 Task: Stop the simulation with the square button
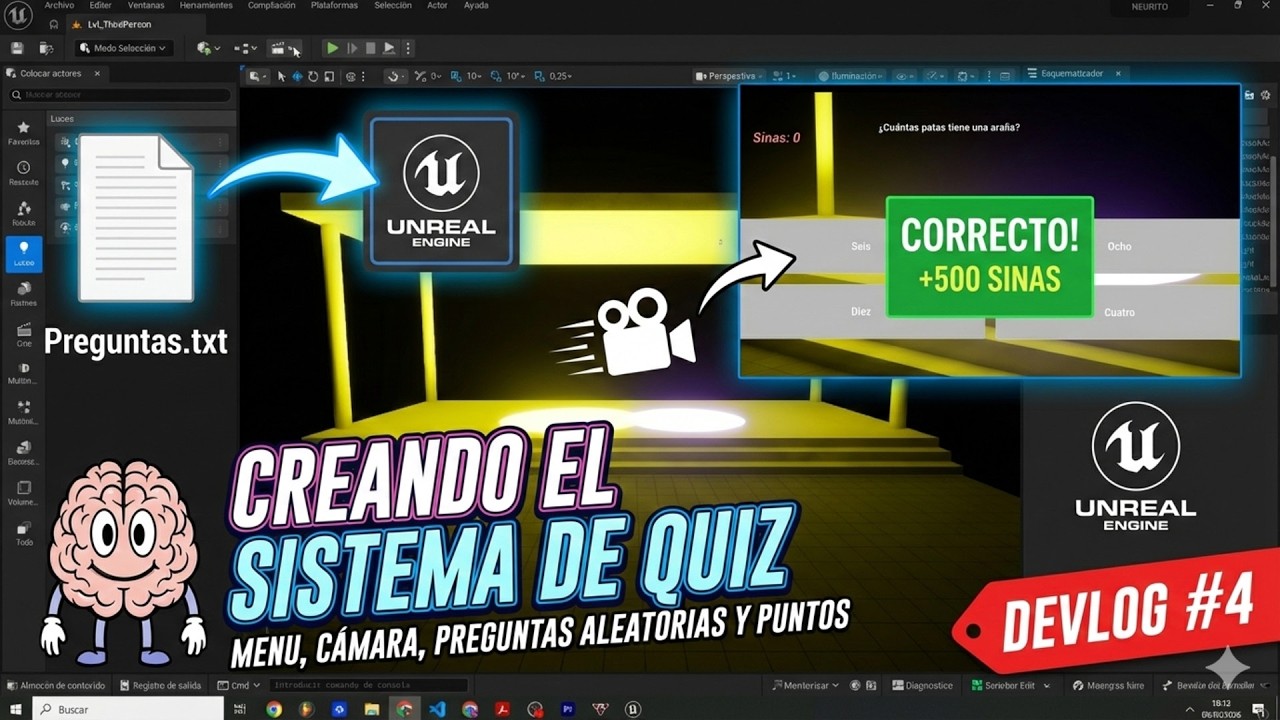[x=370, y=48]
